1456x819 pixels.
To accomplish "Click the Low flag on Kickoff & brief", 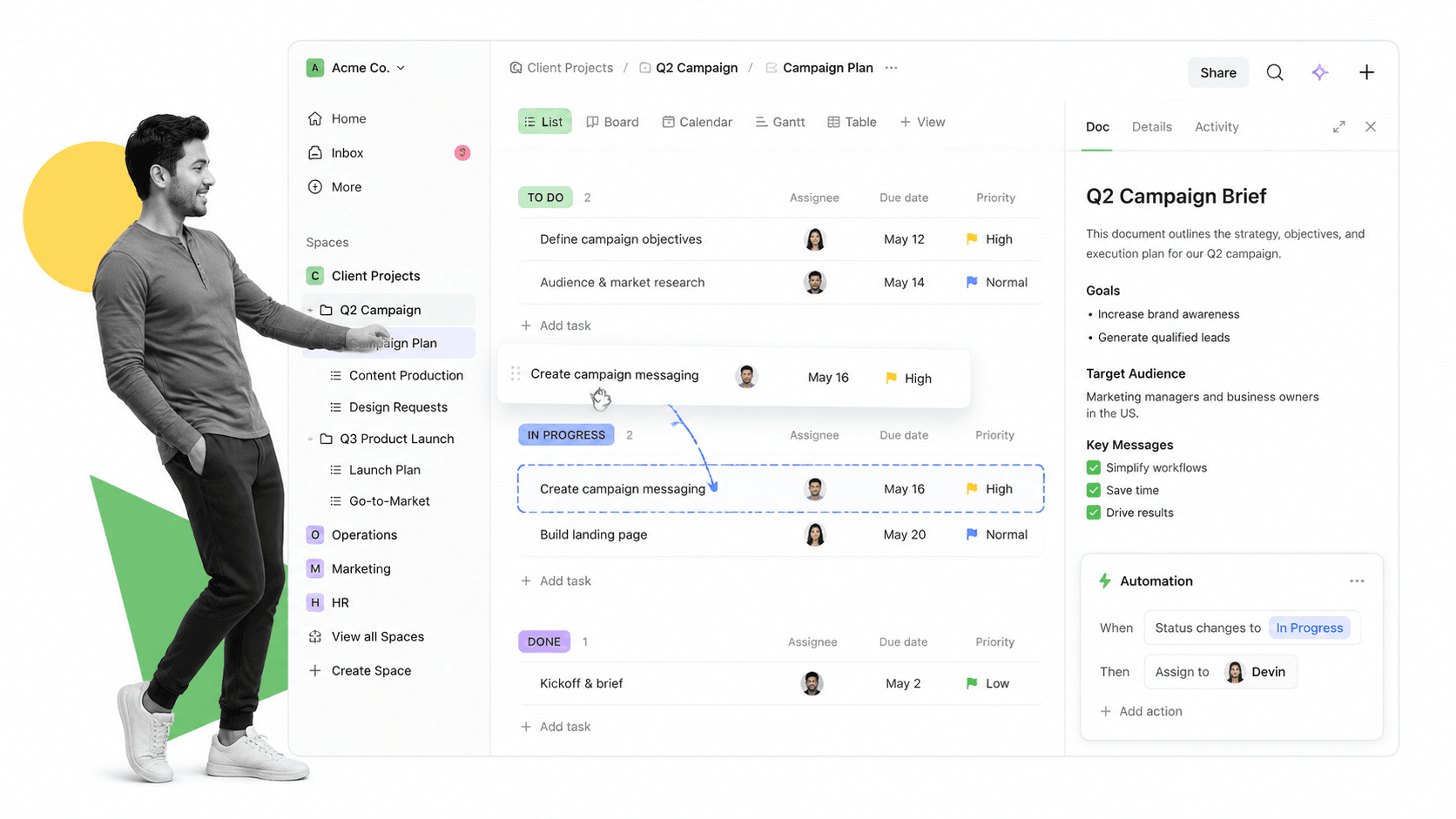I will (972, 683).
